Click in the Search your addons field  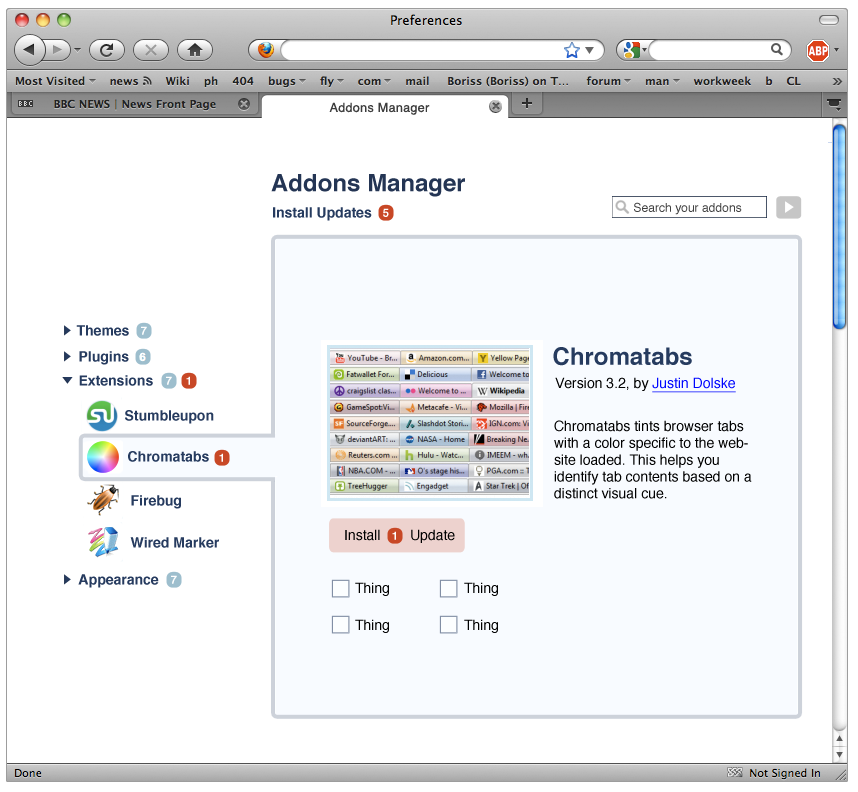point(689,207)
